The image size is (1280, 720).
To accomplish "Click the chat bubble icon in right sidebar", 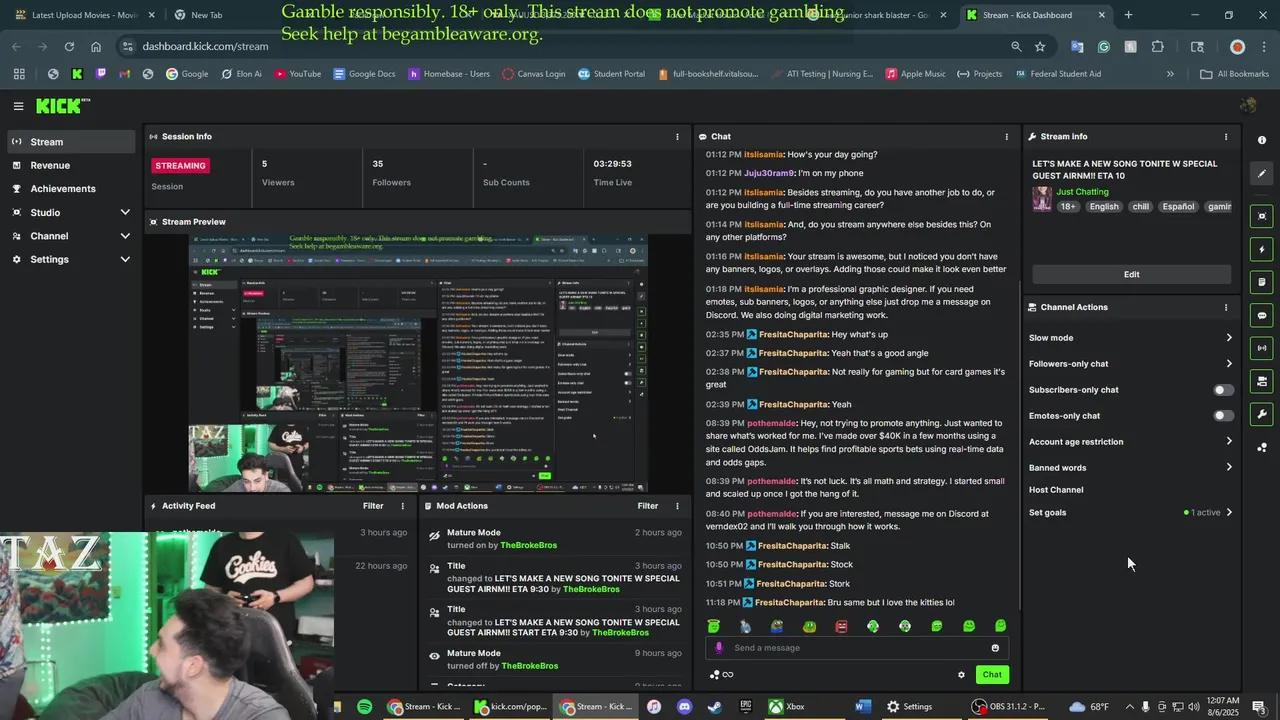I will (1262, 315).
